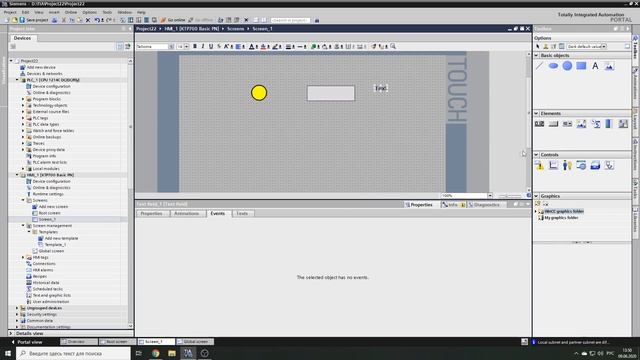Screen dimensions: 640x360
Task: Click Add new screen in project tree
Action: click(53, 207)
